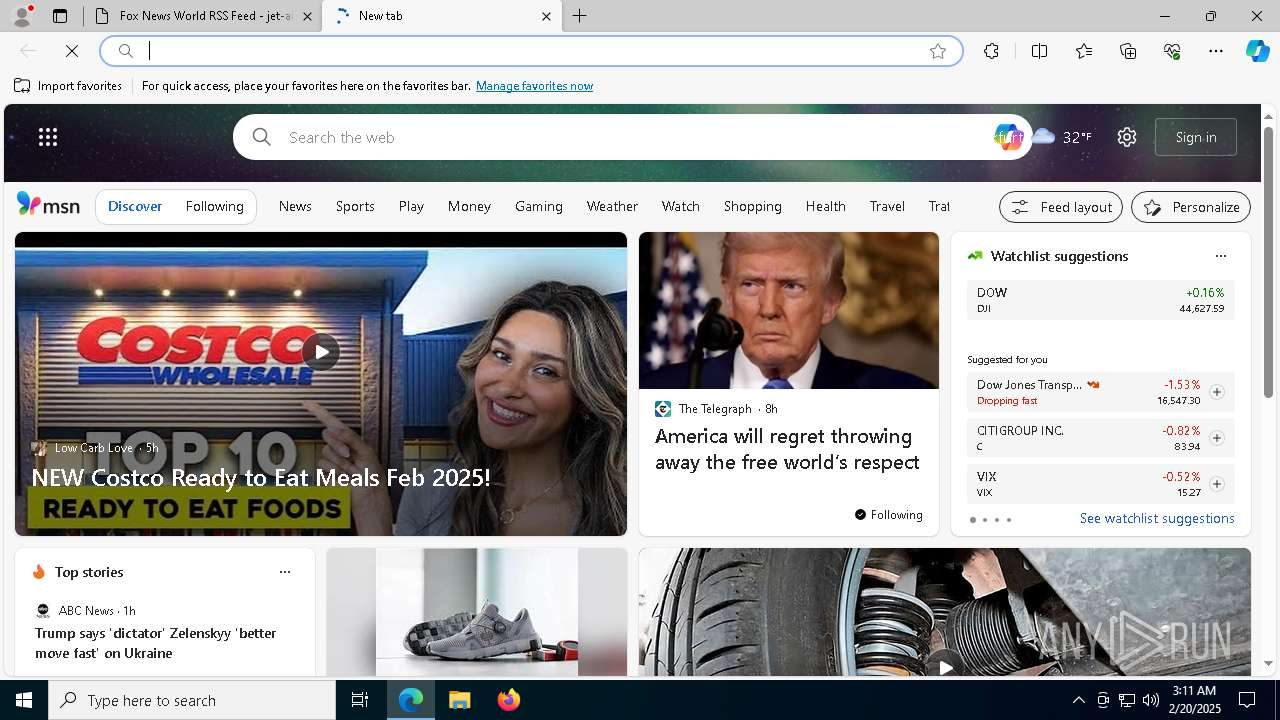Screen dimensions: 1280x720
Task: Go to the msn logo home
Action: [48, 205]
